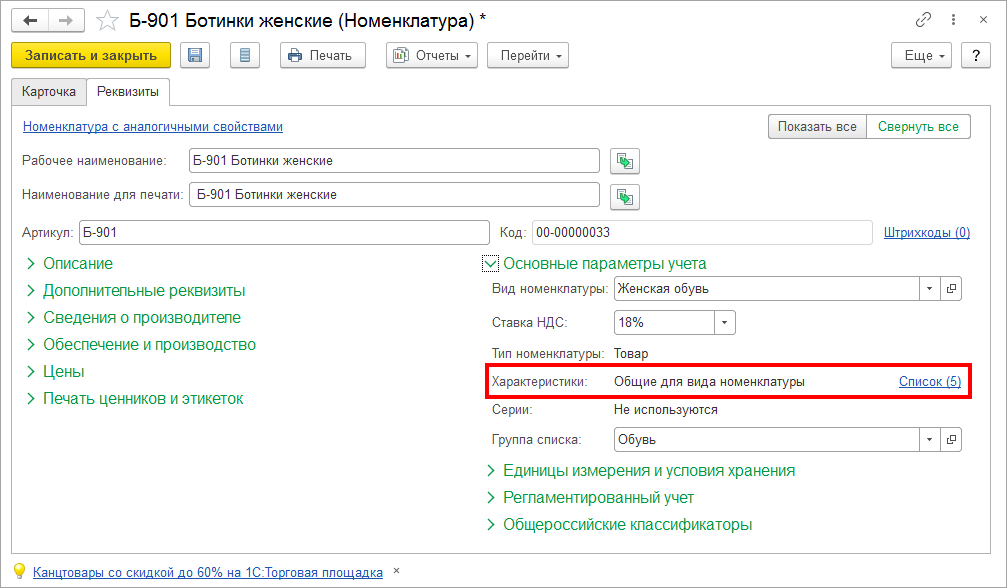The image size is (1007, 588).
Task: Open the Штрихкоды (0) link
Action: pyautogui.click(x=926, y=233)
